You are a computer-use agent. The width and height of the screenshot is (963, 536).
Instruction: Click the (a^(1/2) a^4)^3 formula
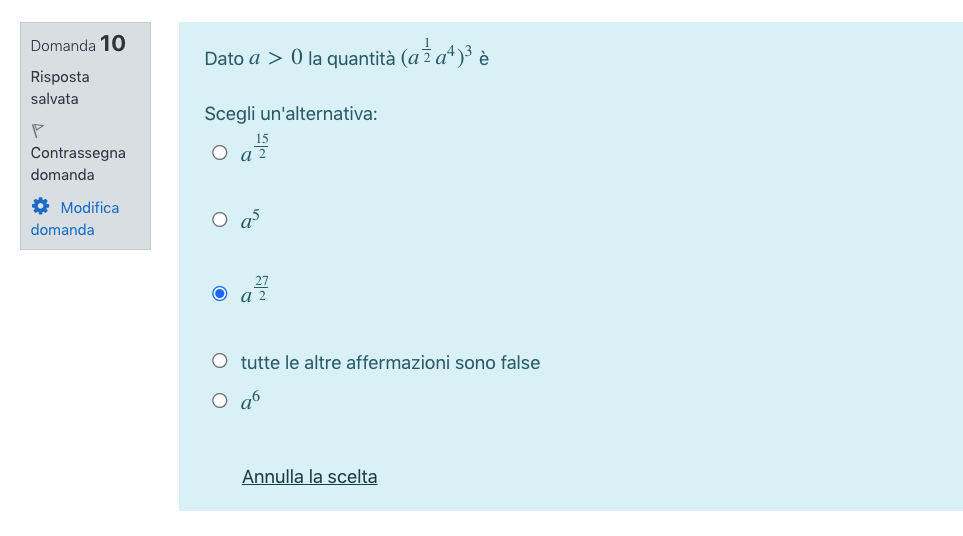436,57
